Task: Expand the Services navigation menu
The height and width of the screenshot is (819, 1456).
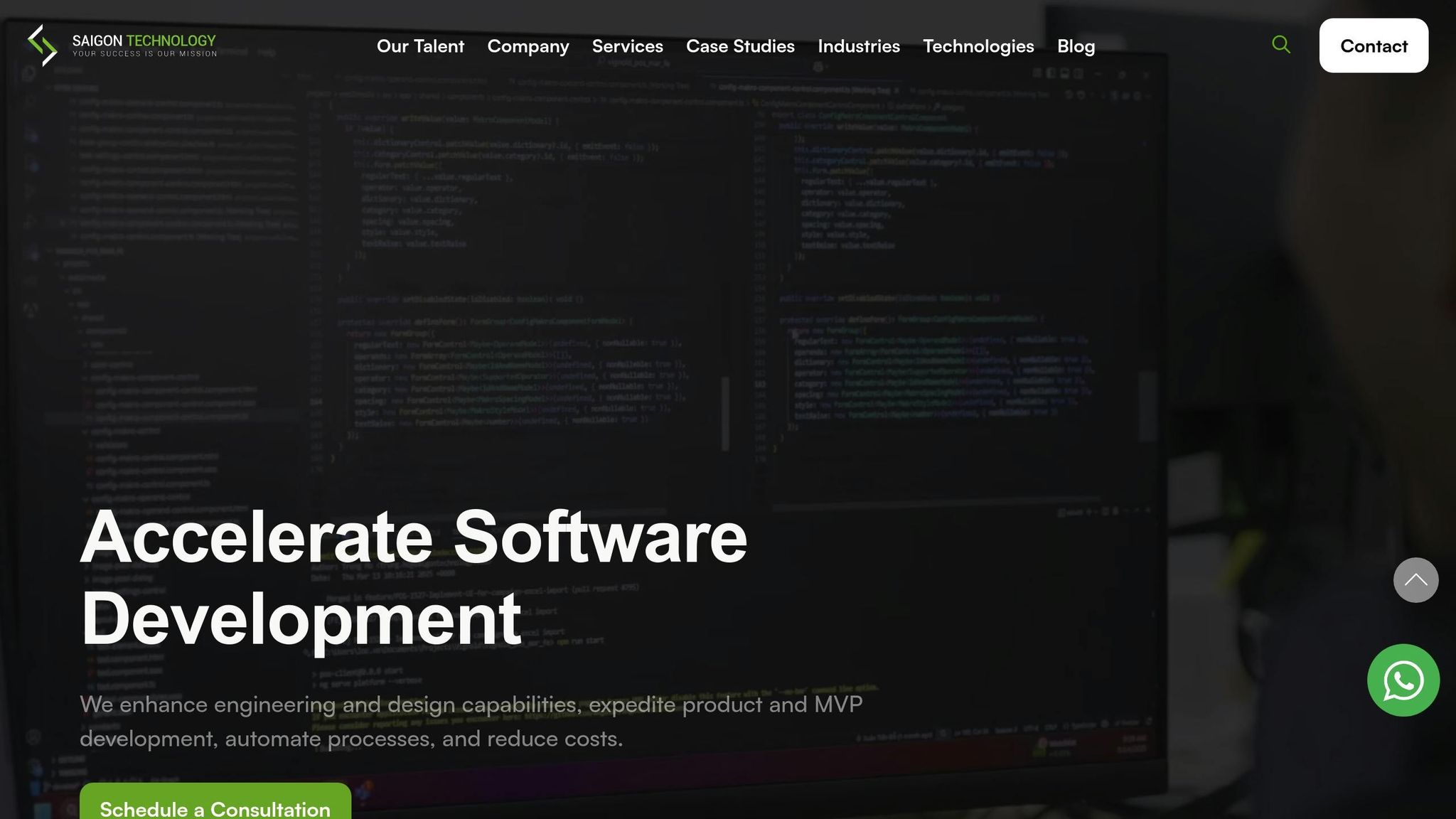Action: tap(627, 46)
